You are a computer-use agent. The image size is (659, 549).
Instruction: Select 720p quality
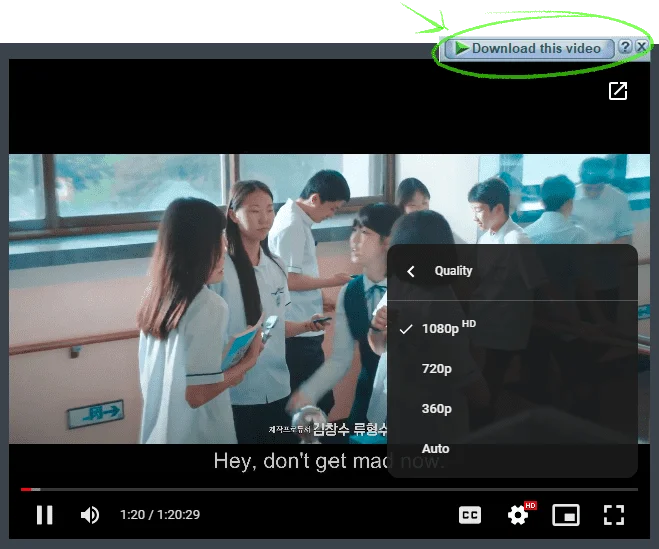click(x=512, y=369)
